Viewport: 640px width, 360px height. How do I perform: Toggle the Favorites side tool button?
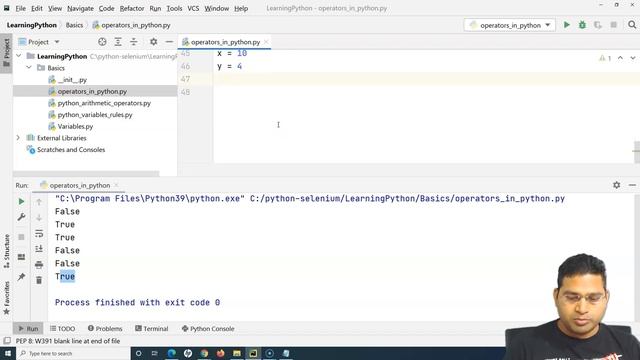pyautogui.click(x=6, y=298)
